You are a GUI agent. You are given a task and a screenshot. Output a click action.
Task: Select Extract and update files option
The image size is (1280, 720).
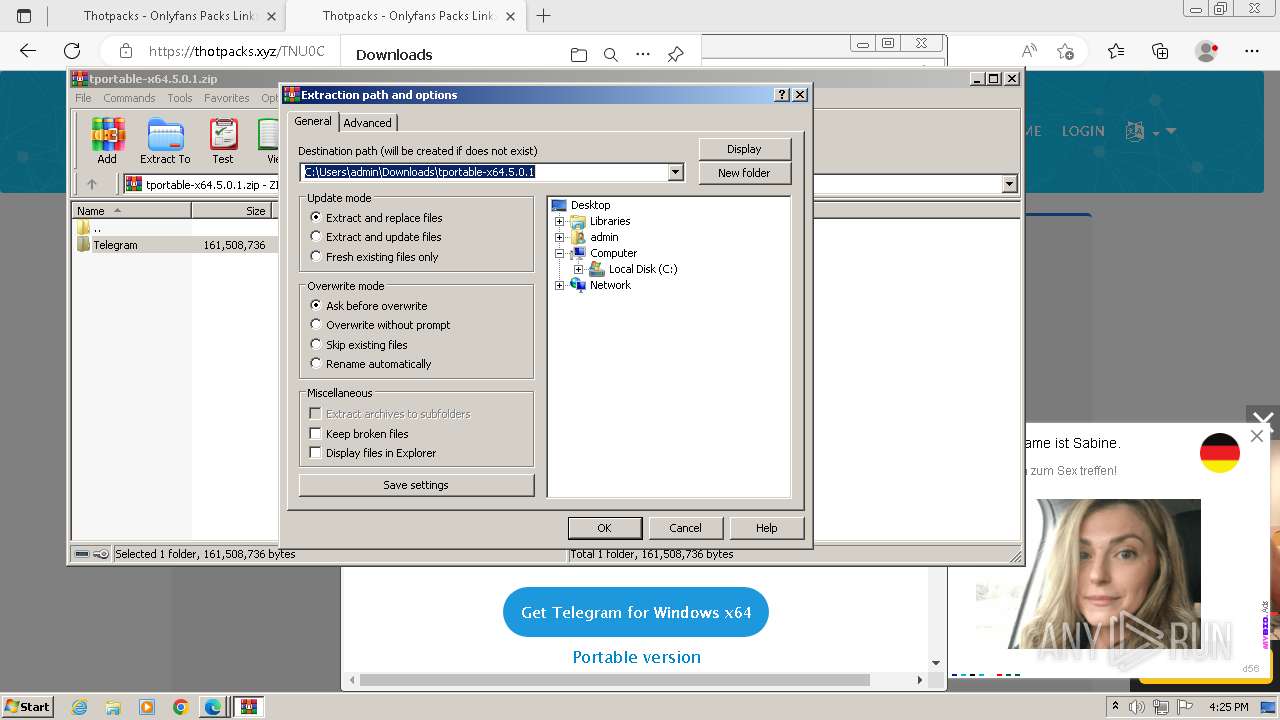point(376,237)
